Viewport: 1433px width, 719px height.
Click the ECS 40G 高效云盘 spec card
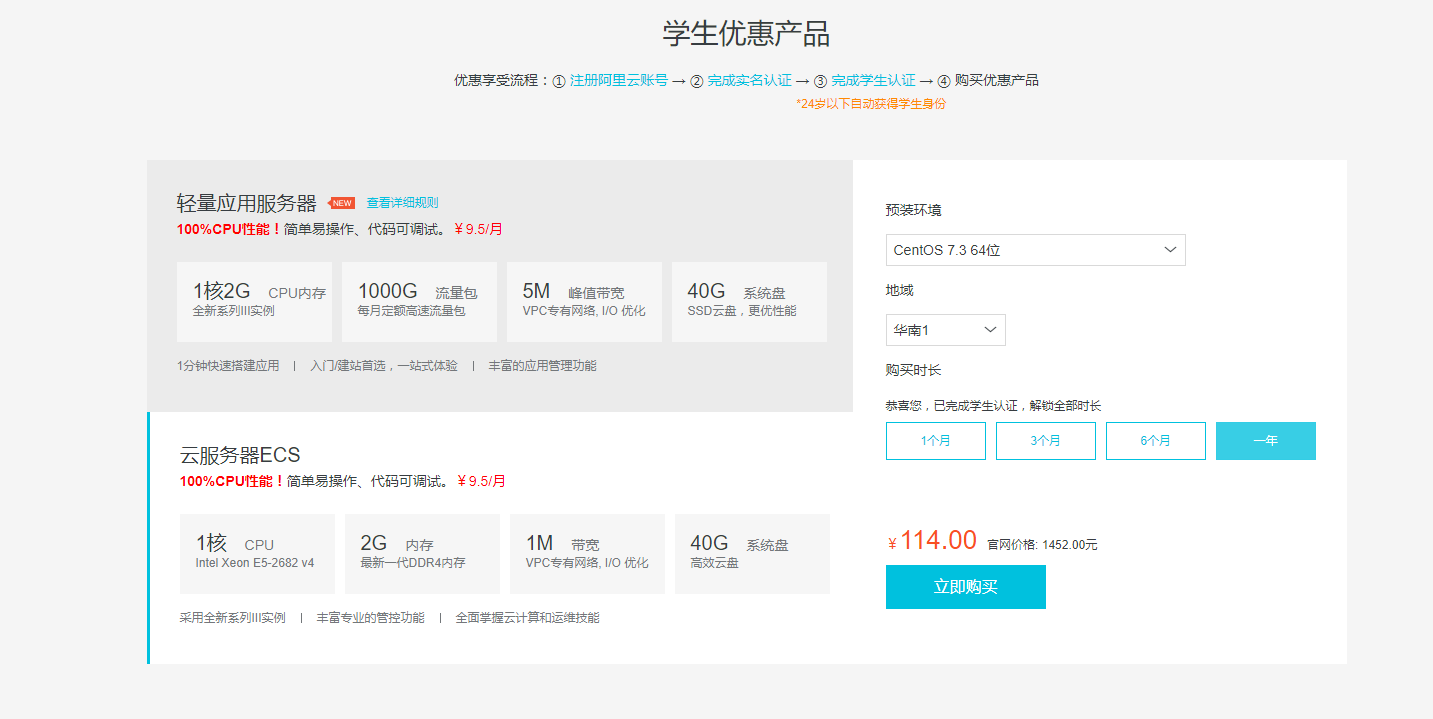point(752,553)
